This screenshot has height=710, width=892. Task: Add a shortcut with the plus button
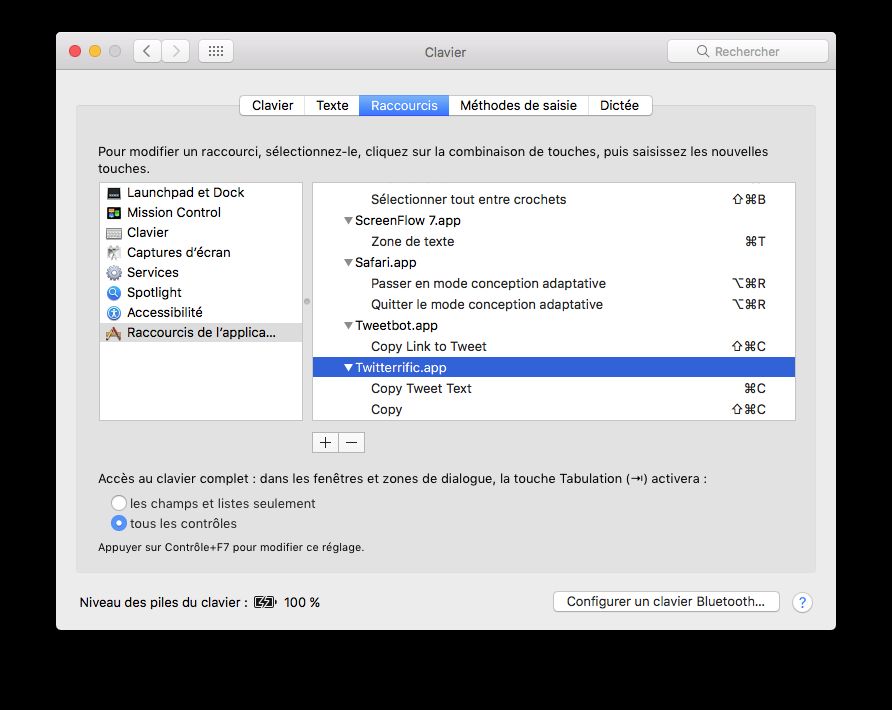coord(325,443)
